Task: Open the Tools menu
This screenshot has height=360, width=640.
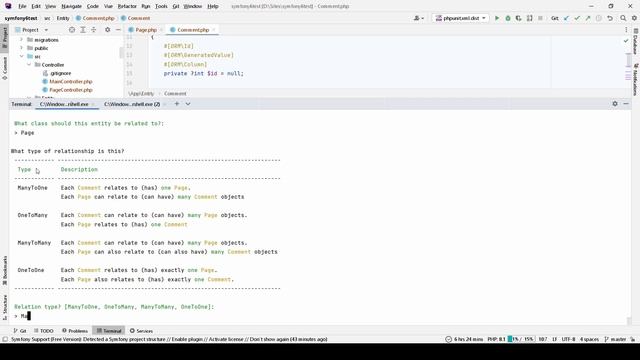Action: (161, 6)
